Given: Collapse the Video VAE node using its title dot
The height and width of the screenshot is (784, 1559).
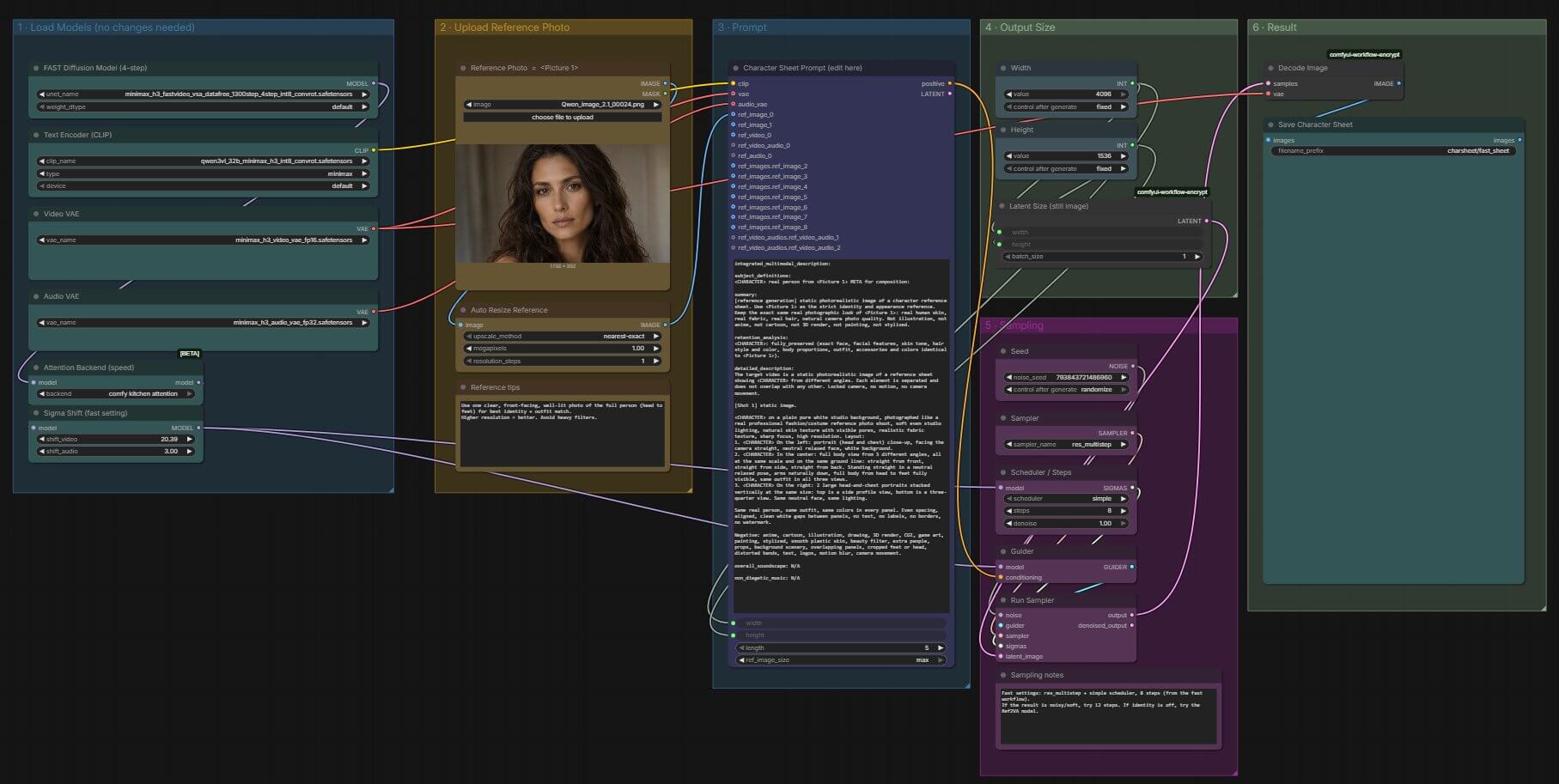Looking at the screenshot, I should 35,214.
